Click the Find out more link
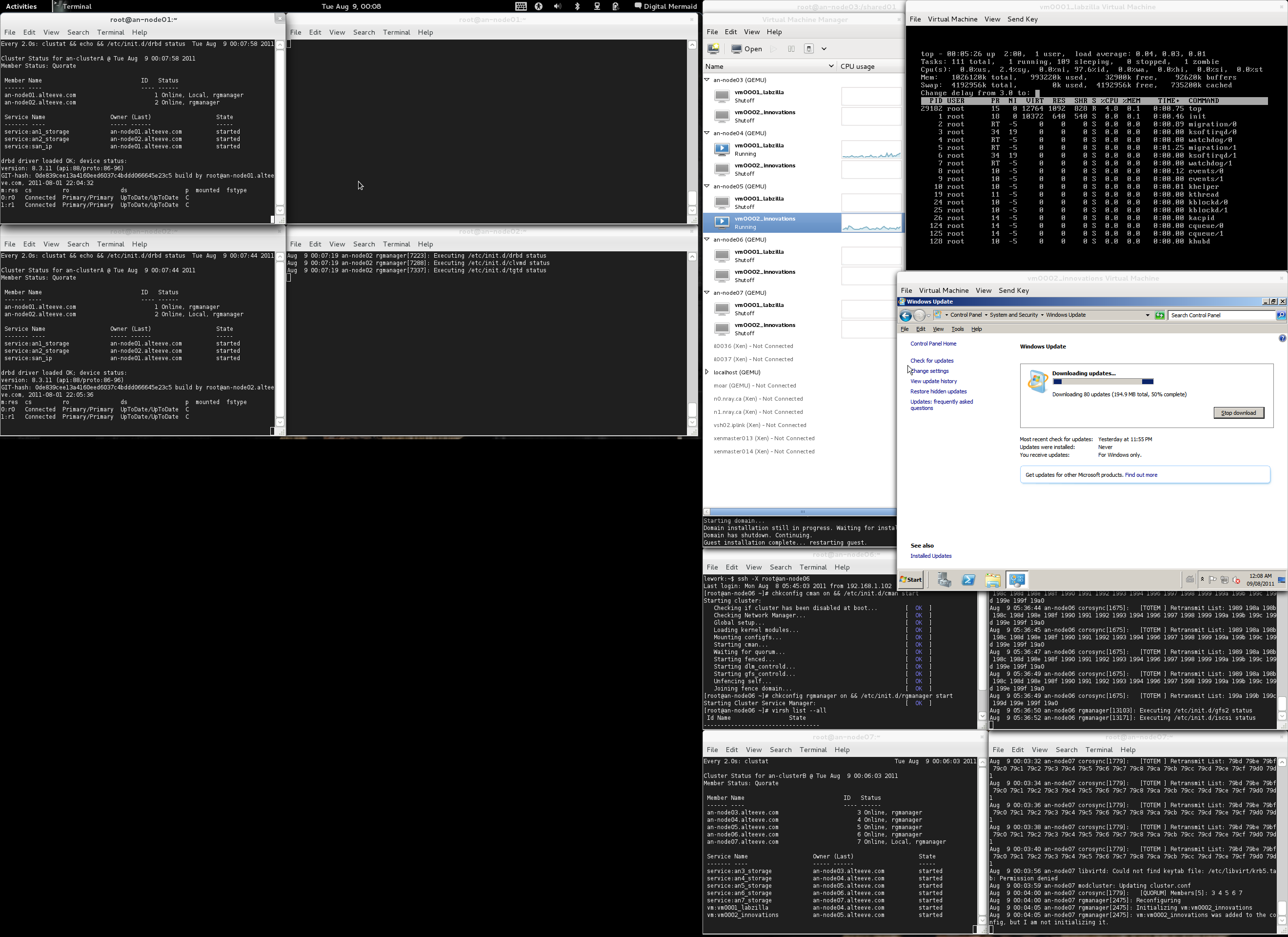 click(x=1141, y=475)
